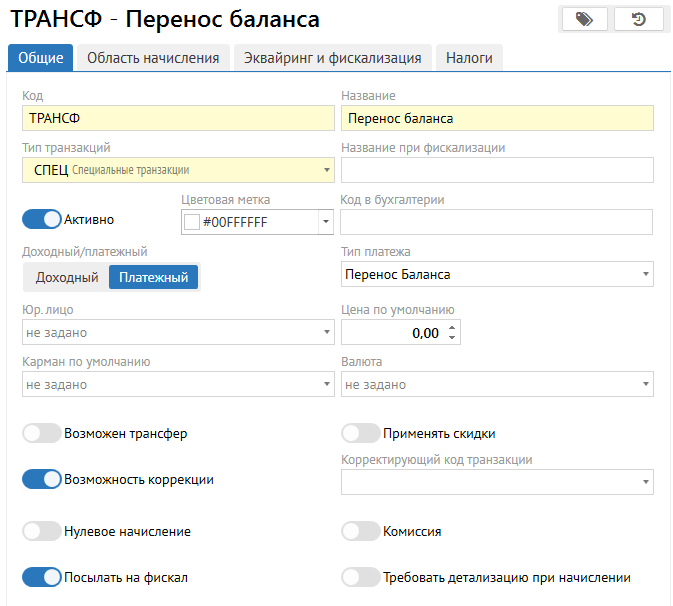
Task: Select the Платежный option button
Action: pos(154,277)
